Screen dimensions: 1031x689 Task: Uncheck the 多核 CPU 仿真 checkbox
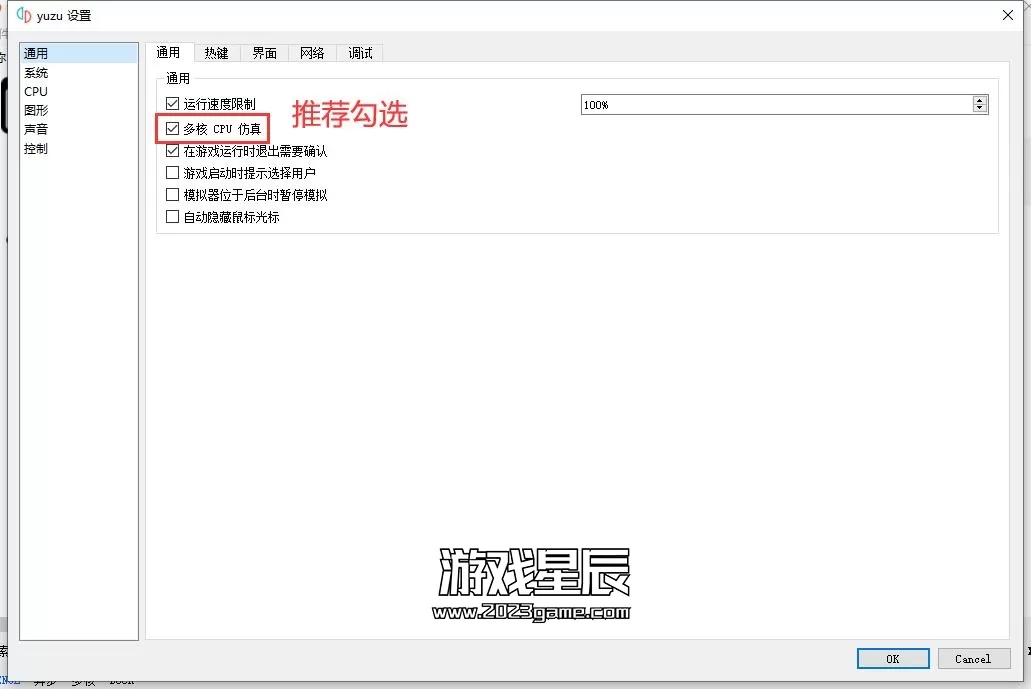[173, 129]
